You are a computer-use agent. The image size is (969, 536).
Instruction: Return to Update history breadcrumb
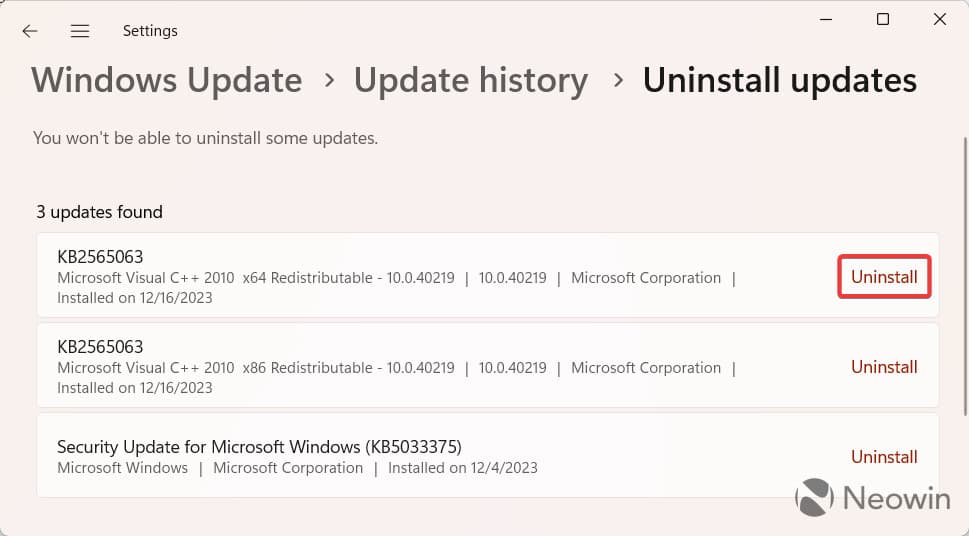click(471, 81)
